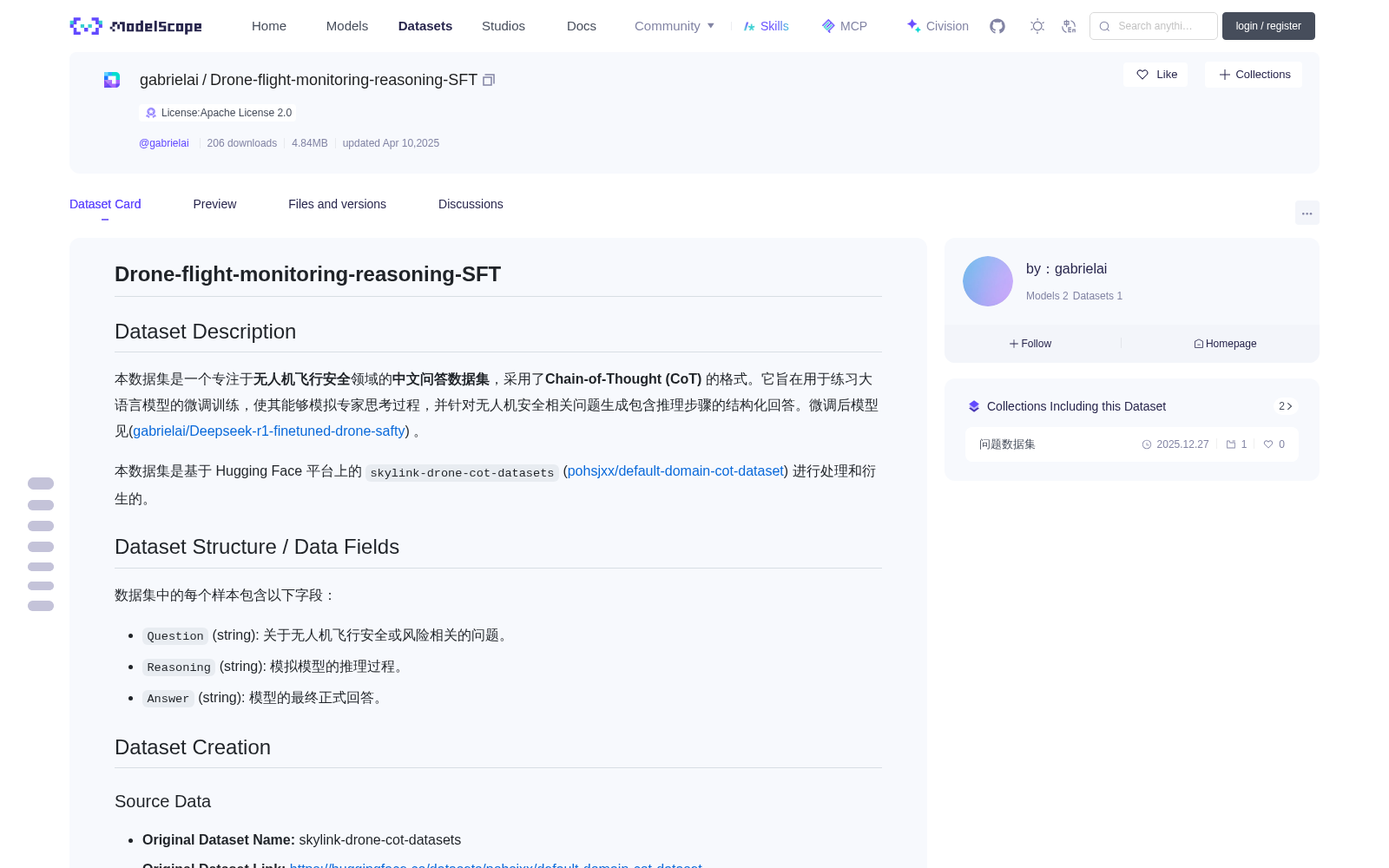Viewport: 1389px width, 868px height.
Task: Click the updated Apr 10,2025 text
Action: (x=391, y=143)
